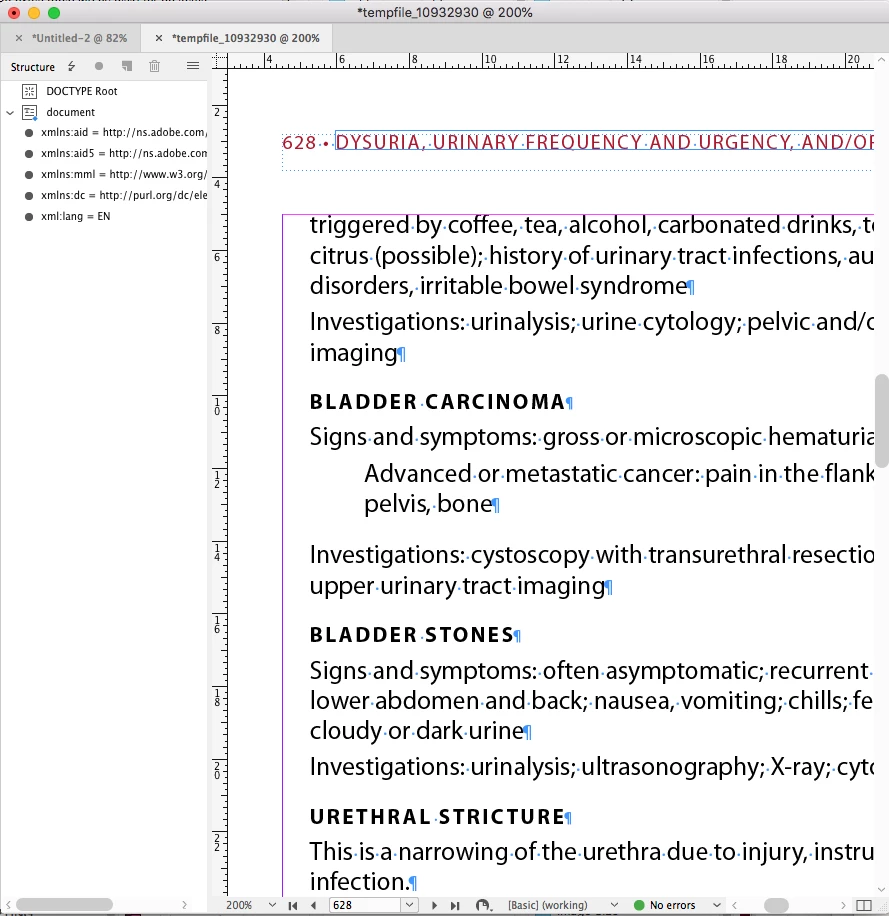Image resolution: width=889 pixels, height=916 pixels.
Task: Collapse the document element in Structure tree
Action: (10, 112)
